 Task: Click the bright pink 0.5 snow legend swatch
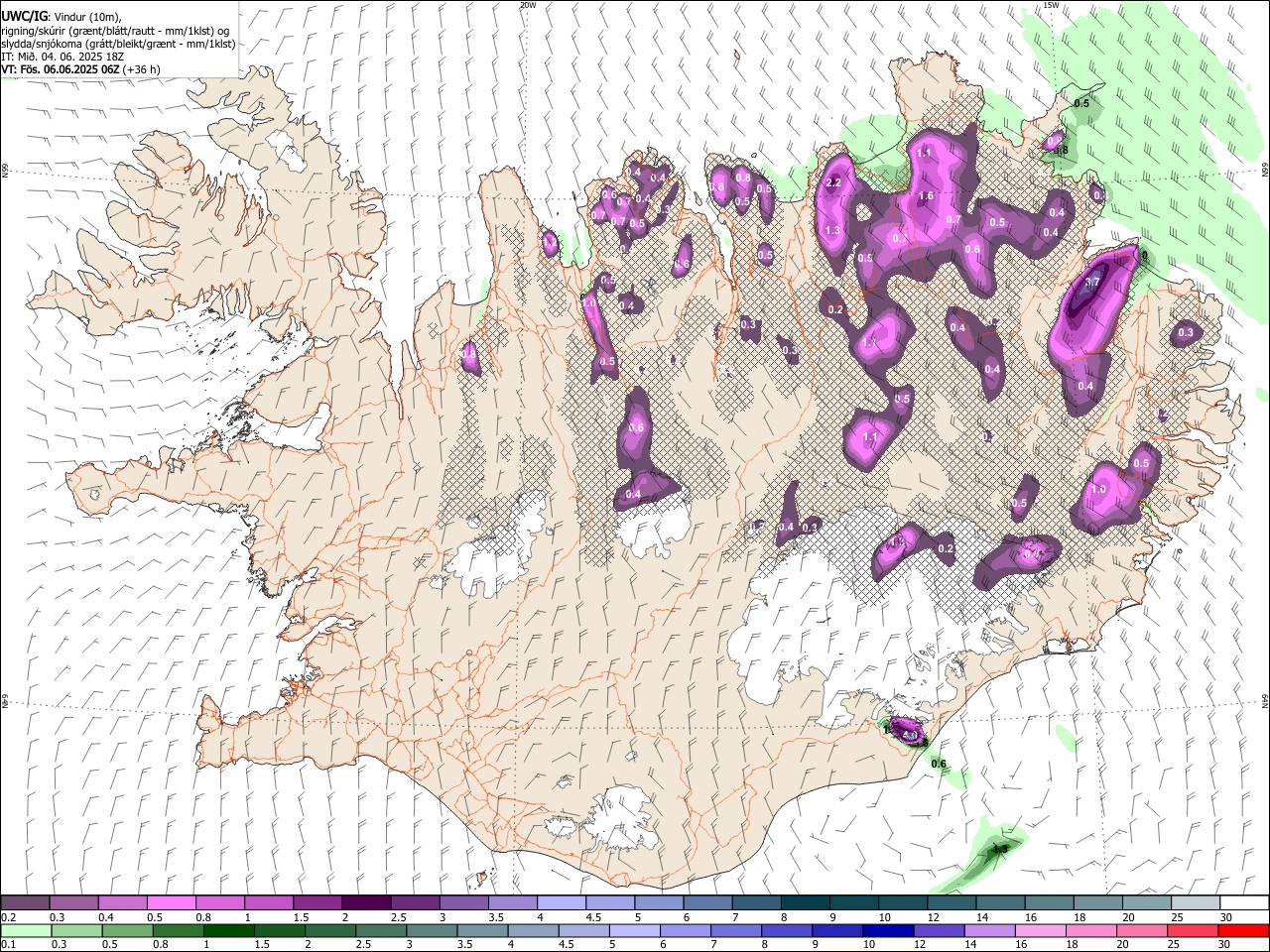tap(172, 903)
